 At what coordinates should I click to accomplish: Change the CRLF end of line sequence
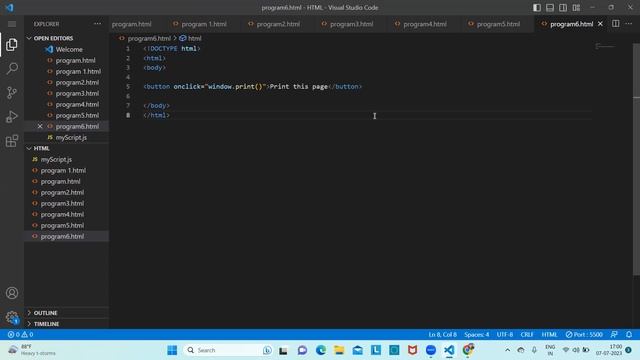point(527,334)
